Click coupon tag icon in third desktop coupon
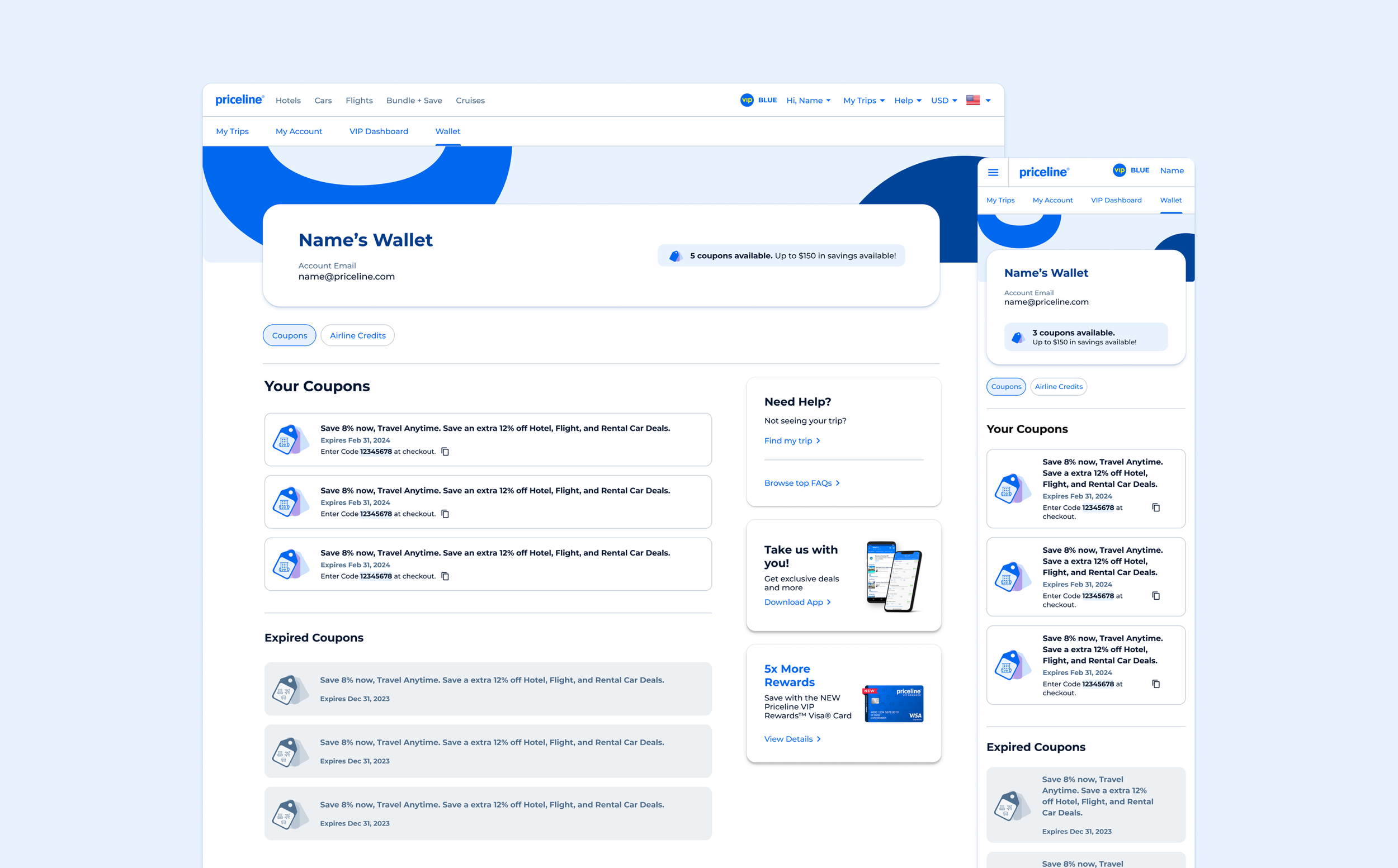The image size is (1398, 868). click(291, 565)
